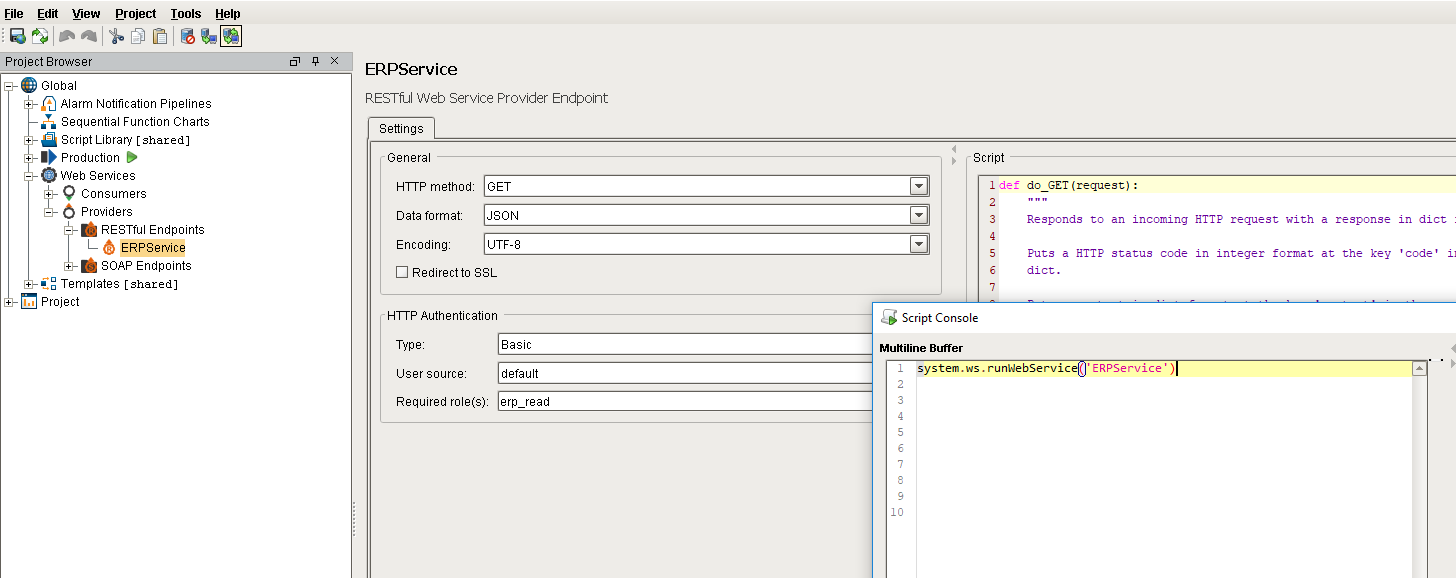Click the Copy icon in toolbar
The height and width of the screenshot is (578, 1456).
pos(138,36)
